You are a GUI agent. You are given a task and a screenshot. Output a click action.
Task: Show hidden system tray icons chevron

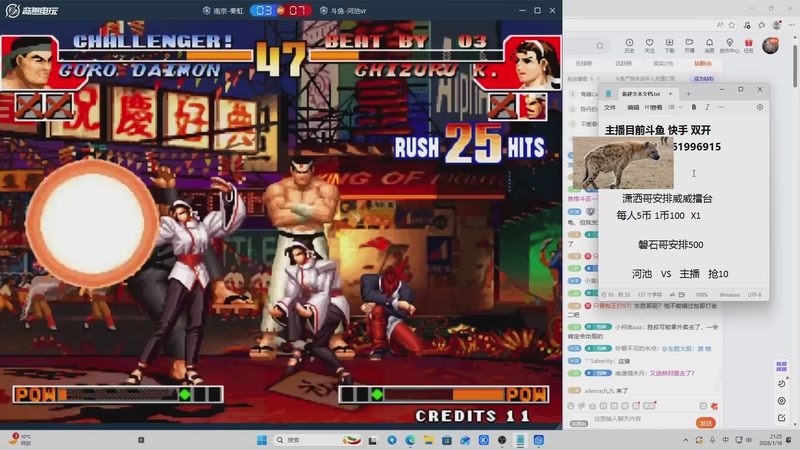(686, 440)
